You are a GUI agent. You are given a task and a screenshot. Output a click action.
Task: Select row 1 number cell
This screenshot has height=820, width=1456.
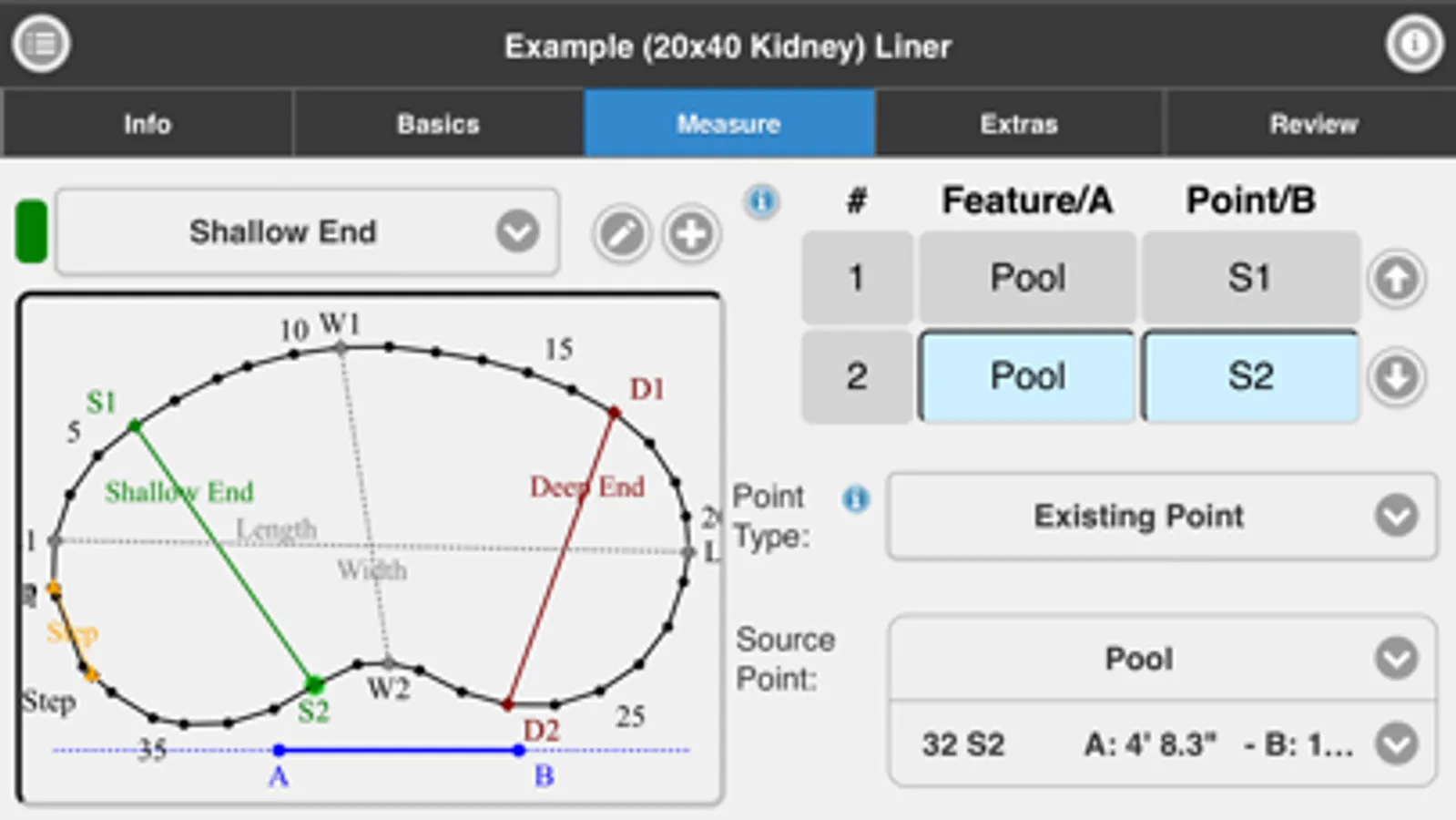(857, 278)
